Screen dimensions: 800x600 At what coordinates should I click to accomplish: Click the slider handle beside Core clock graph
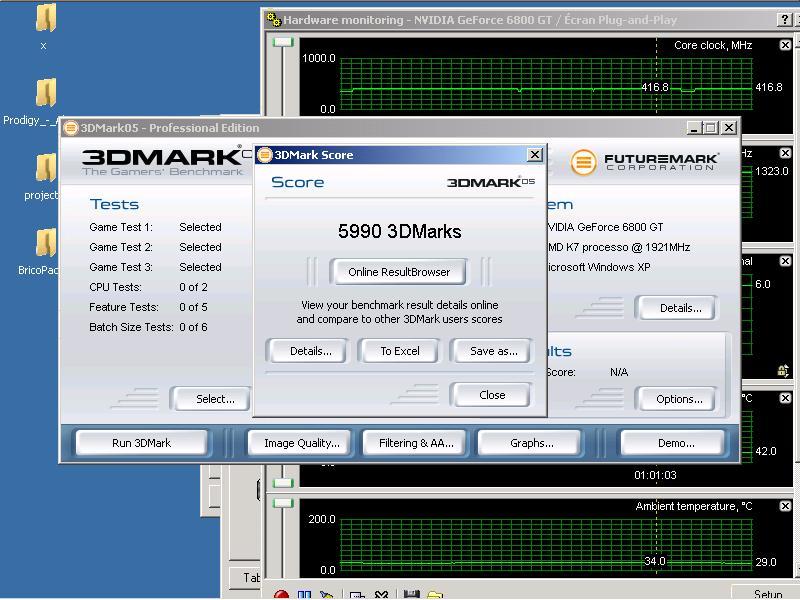283,42
